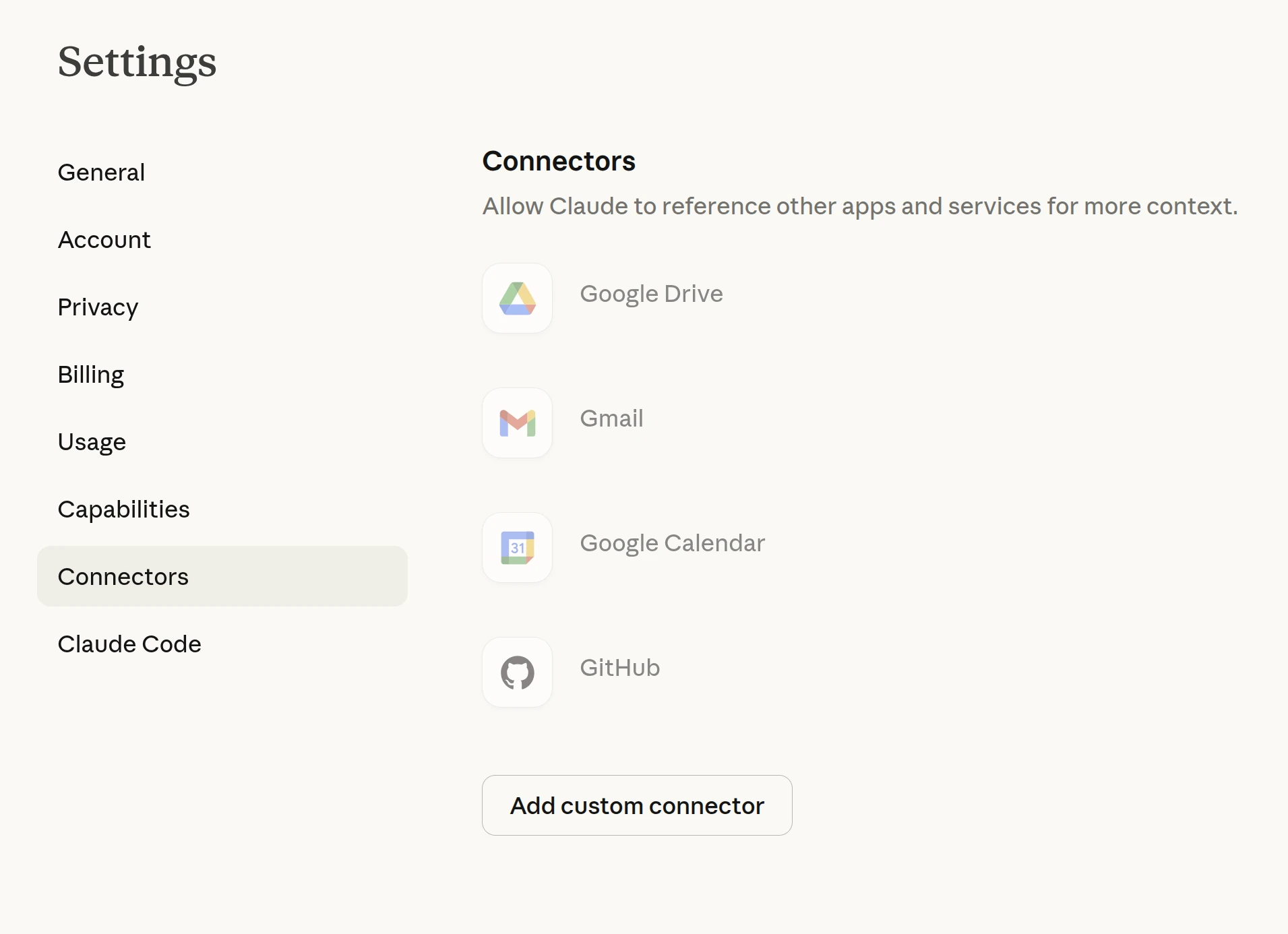Select Connectors in the settings sidebar
Screen dimensions: 1288x934
pos(123,577)
